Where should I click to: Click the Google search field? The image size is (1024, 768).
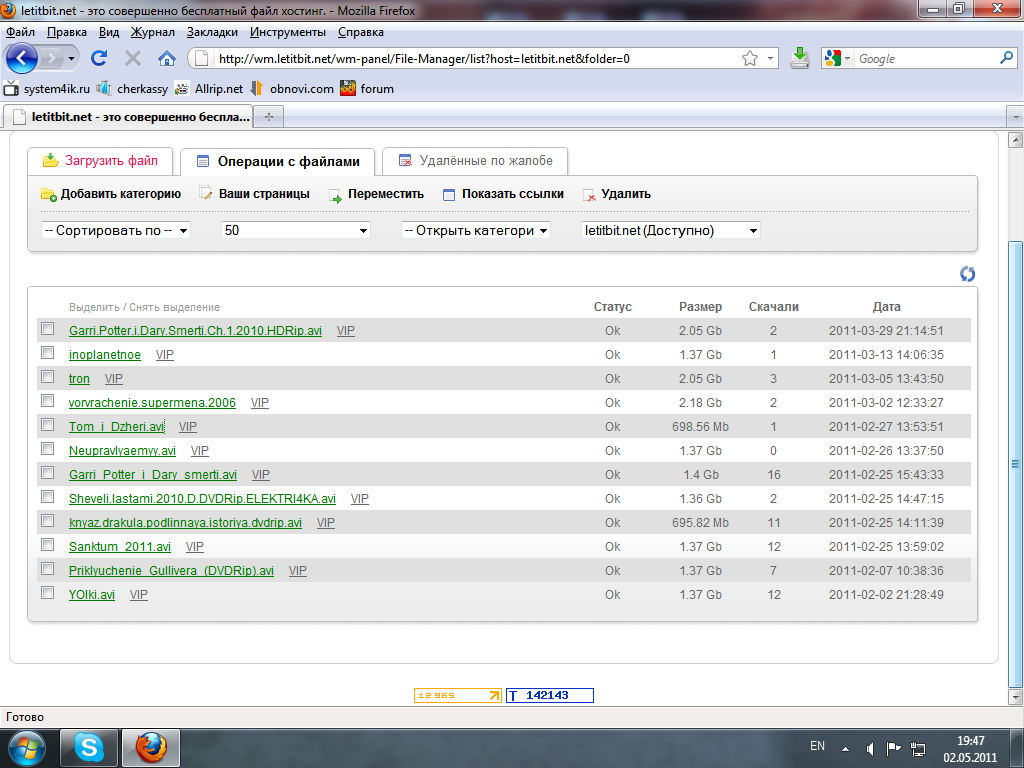click(926, 59)
